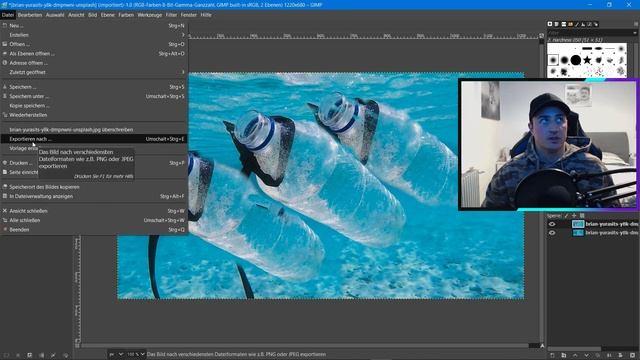The image size is (640, 360).
Task: Select the large solid round brush
Action: (x=576, y=60)
